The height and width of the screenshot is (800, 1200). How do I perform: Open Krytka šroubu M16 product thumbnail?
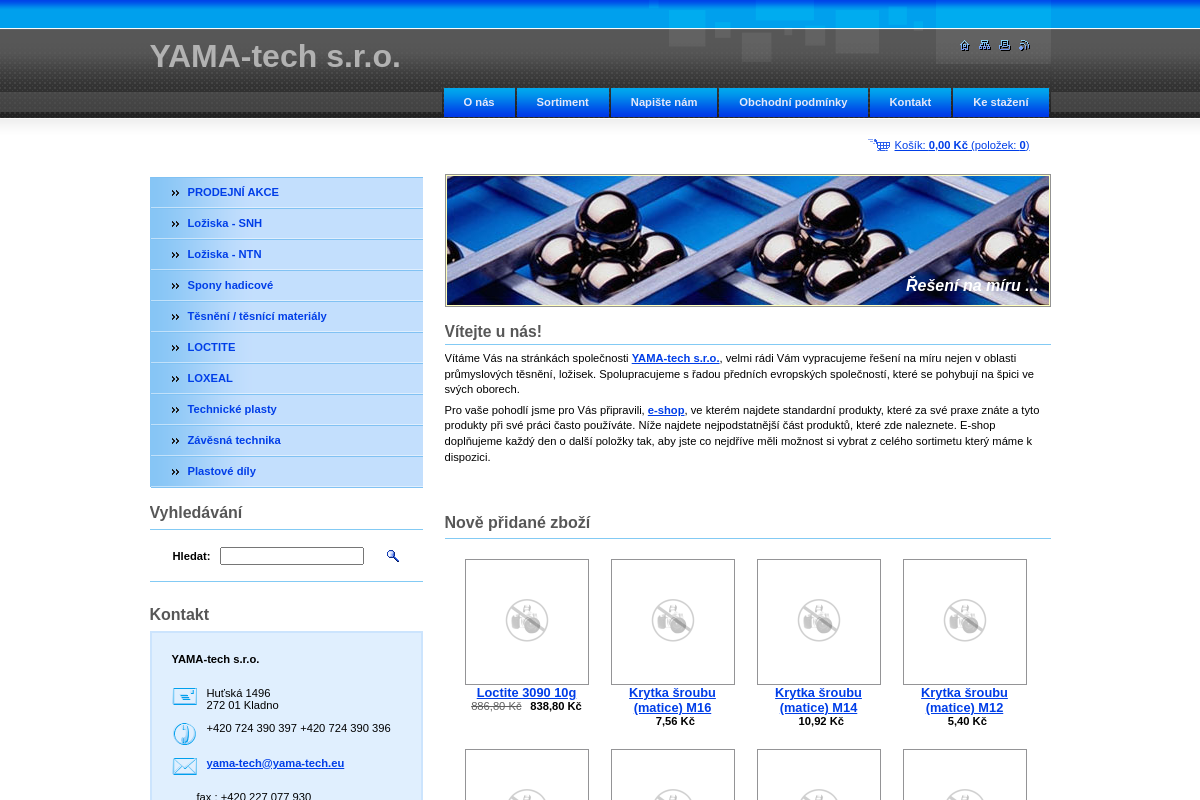click(x=673, y=622)
